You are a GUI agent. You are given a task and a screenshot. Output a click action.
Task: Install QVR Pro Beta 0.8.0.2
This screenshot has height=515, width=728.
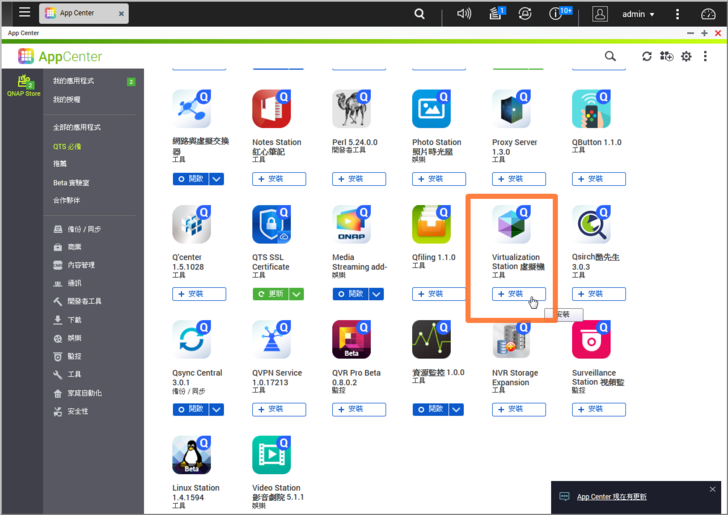[x=359, y=409]
